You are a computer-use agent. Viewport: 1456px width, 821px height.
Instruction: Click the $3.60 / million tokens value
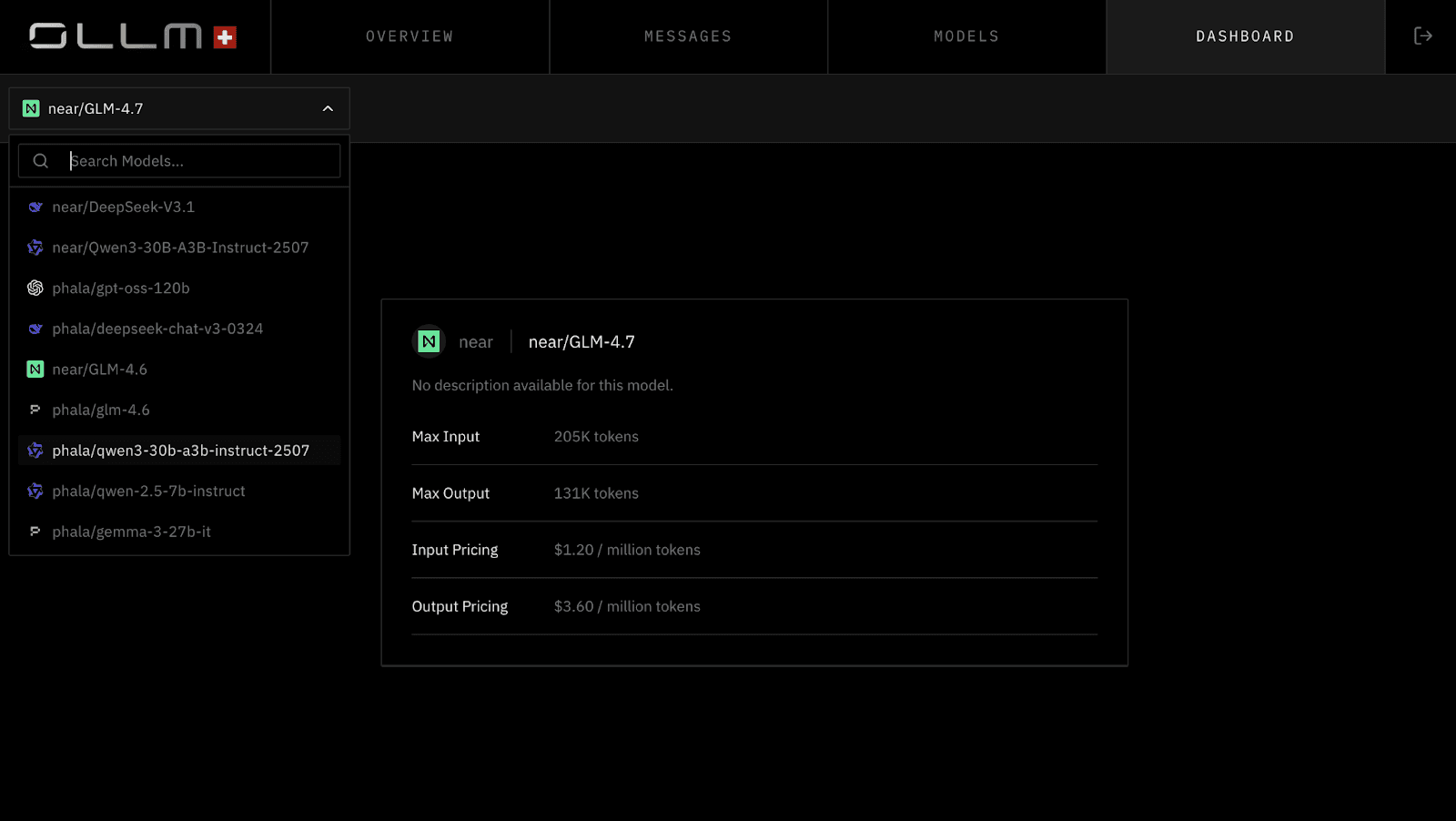coord(627,606)
